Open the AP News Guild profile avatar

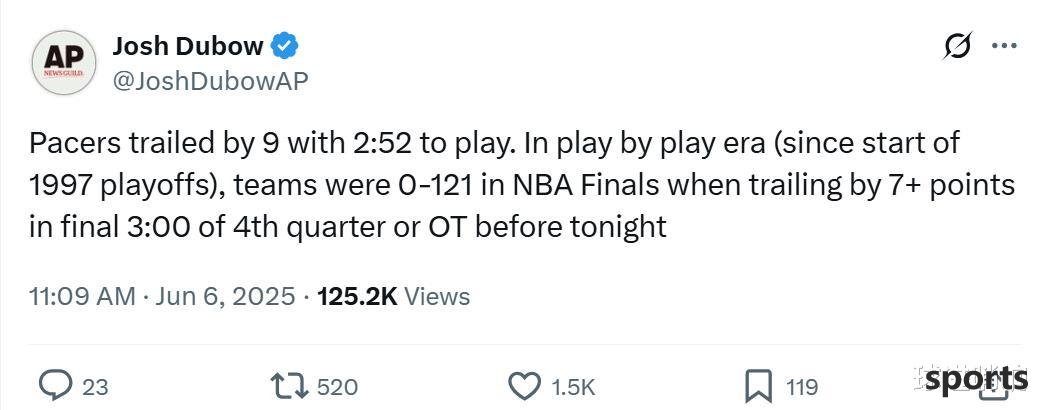(64, 63)
